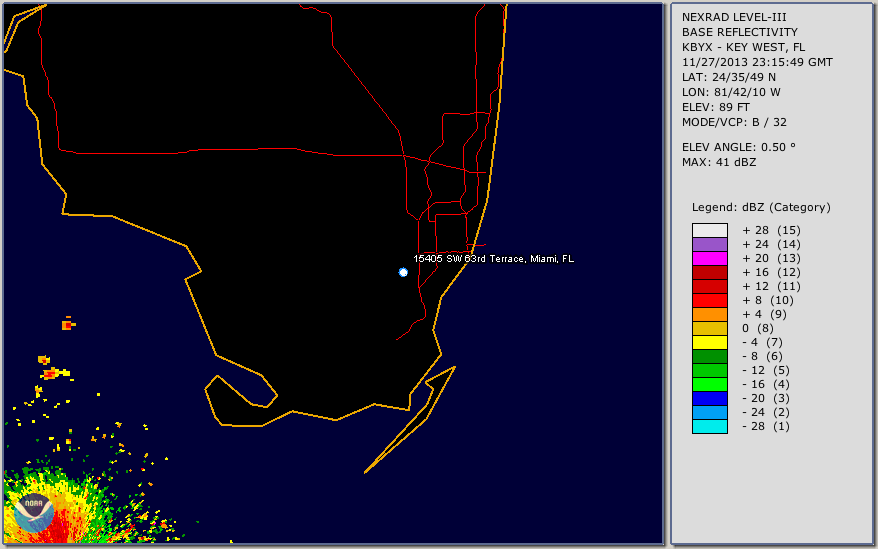
Task: Click the NOAA logo on the map
Action: 34,513
